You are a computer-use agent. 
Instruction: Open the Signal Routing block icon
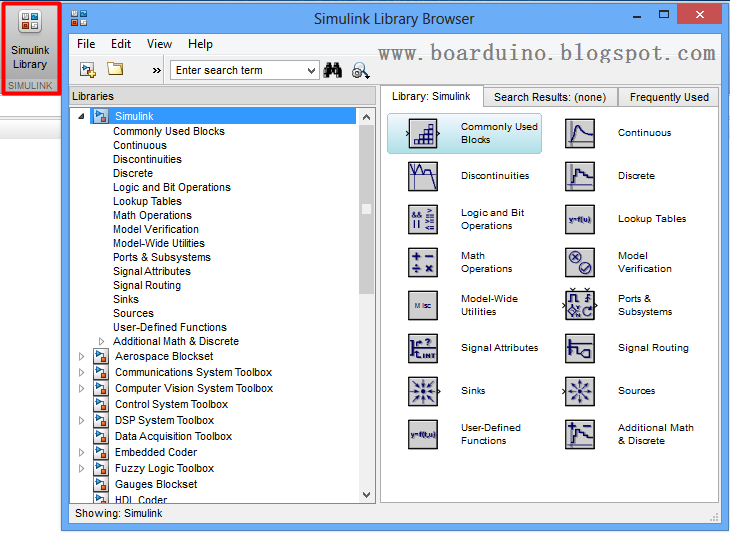pyautogui.click(x=580, y=348)
